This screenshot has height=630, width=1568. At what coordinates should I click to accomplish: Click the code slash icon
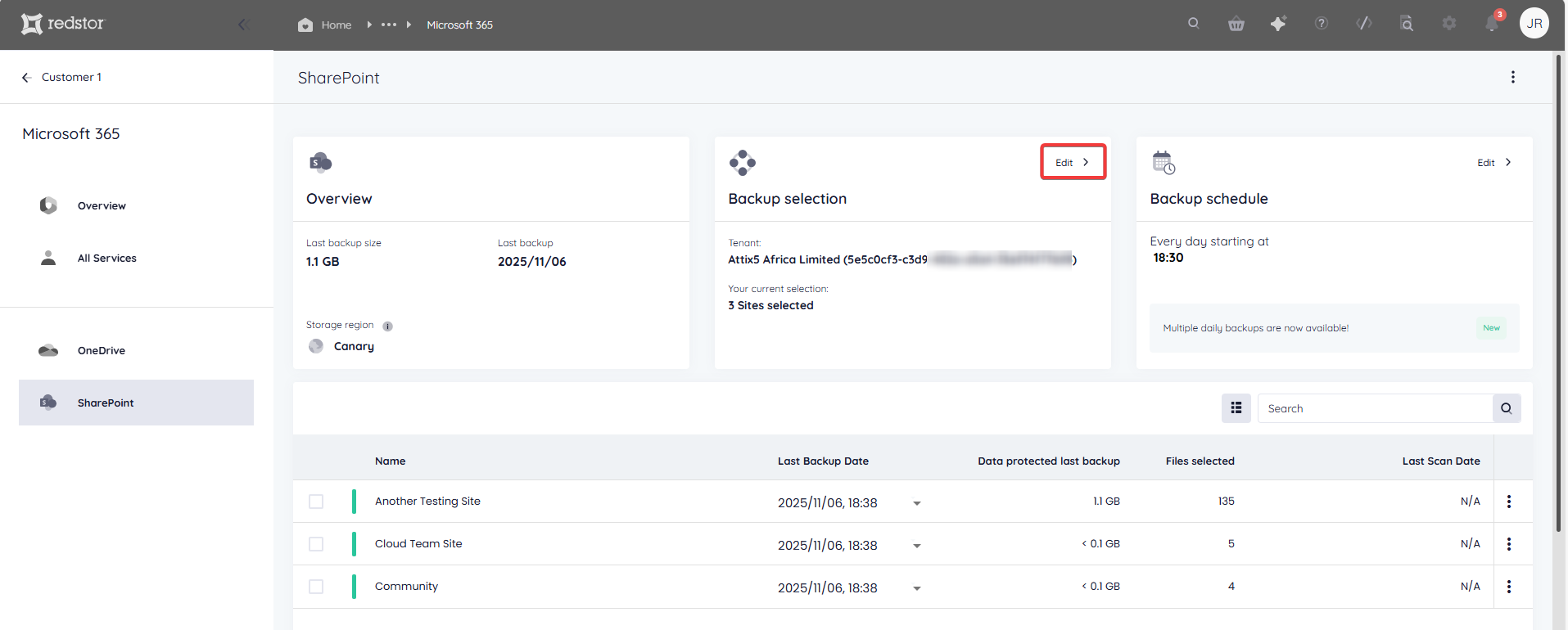[x=1364, y=24]
